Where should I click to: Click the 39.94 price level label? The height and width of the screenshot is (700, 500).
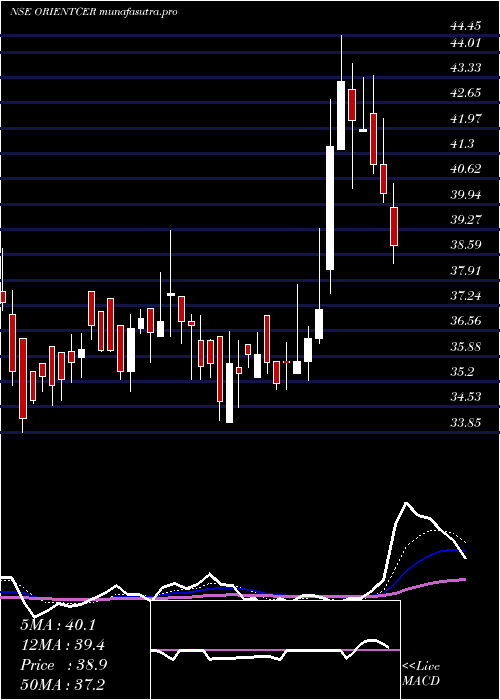coord(466,194)
